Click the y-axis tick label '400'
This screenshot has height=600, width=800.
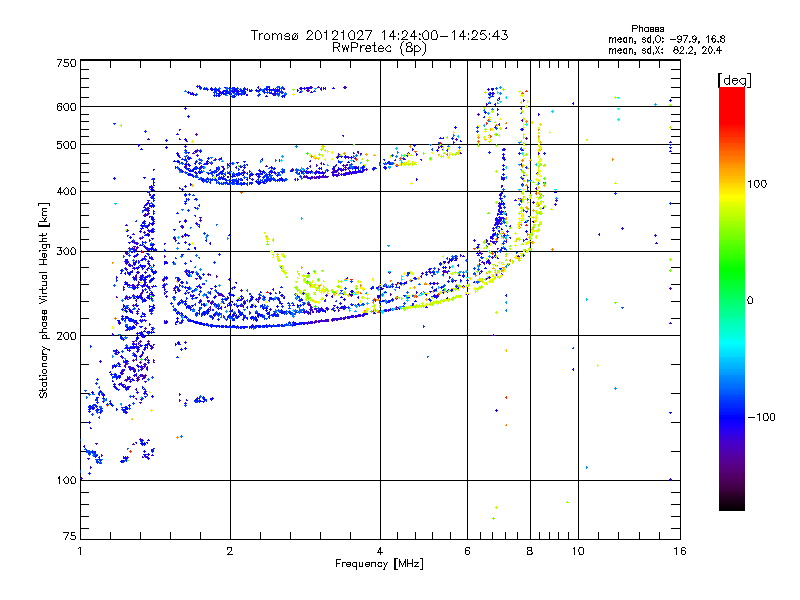(66, 192)
